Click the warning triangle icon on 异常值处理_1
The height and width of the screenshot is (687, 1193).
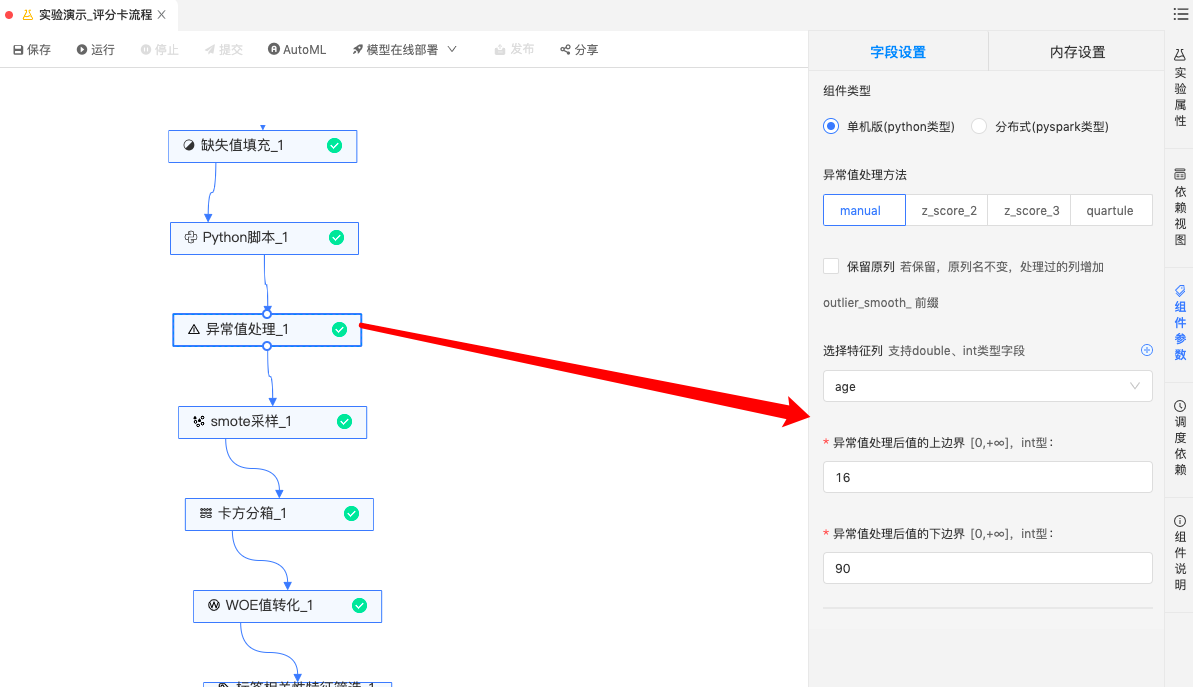coord(194,329)
